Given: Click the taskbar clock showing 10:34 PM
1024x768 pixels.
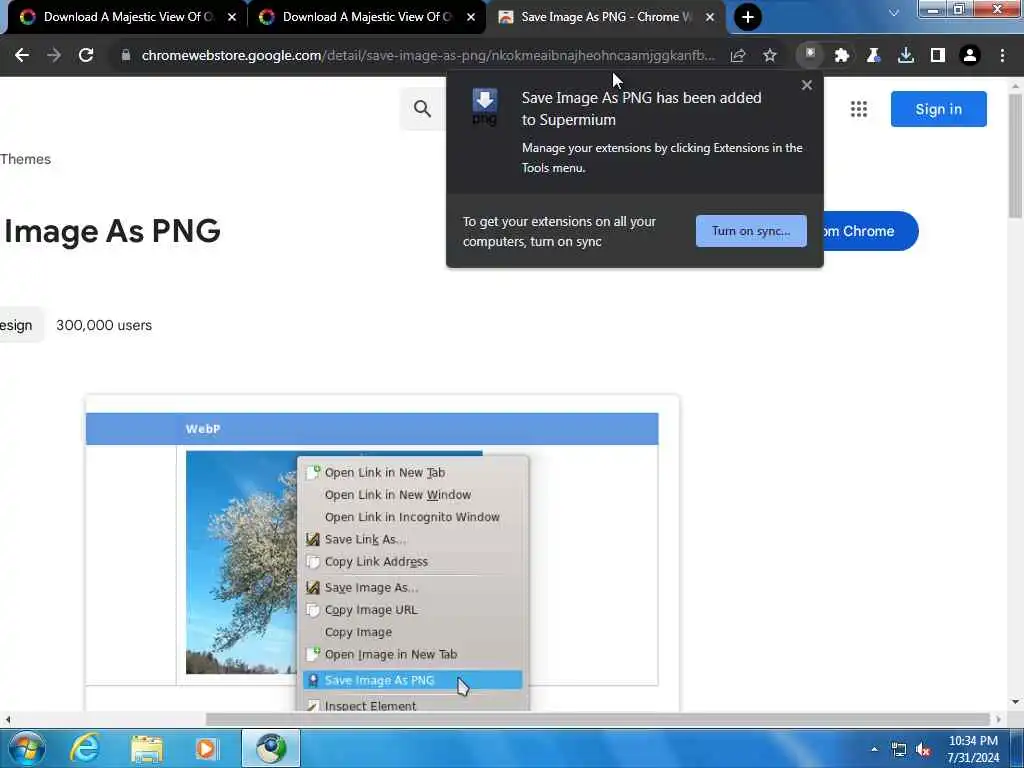Looking at the screenshot, I should (973, 749).
